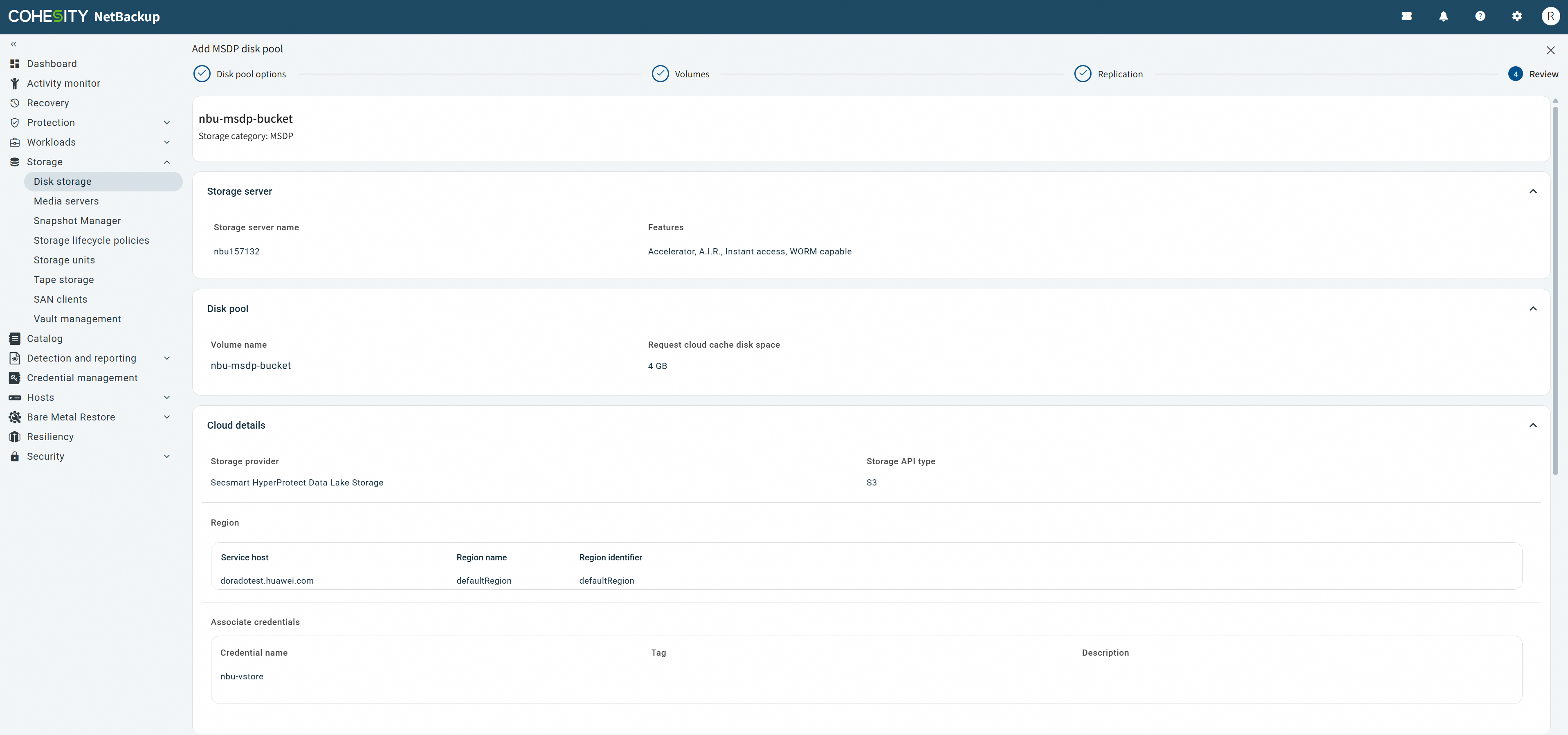Open notifications bell
The width and height of the screenshot is (1568, 735).
pyautogui.click(x=1443, y=16)
